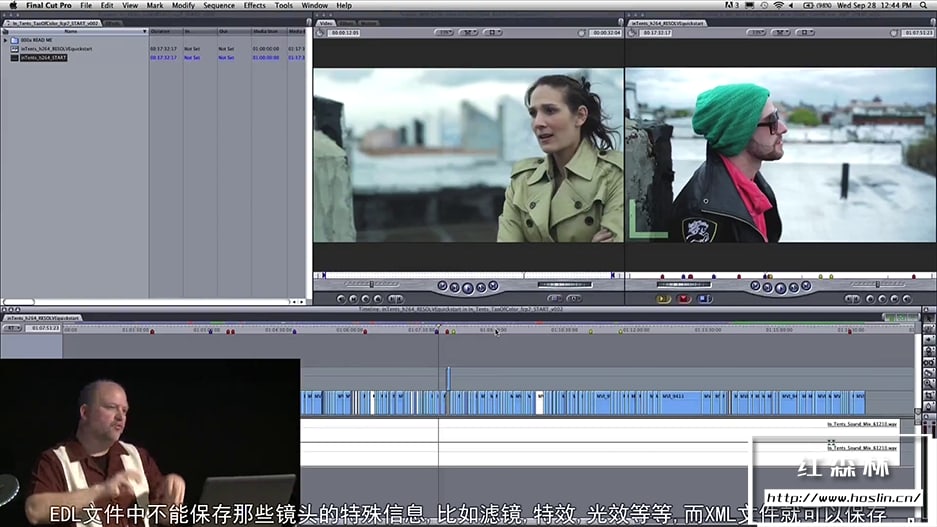Click the blue Replace edit button
The height and width of the screenshot is (527, 937).
tap(705, 299)
